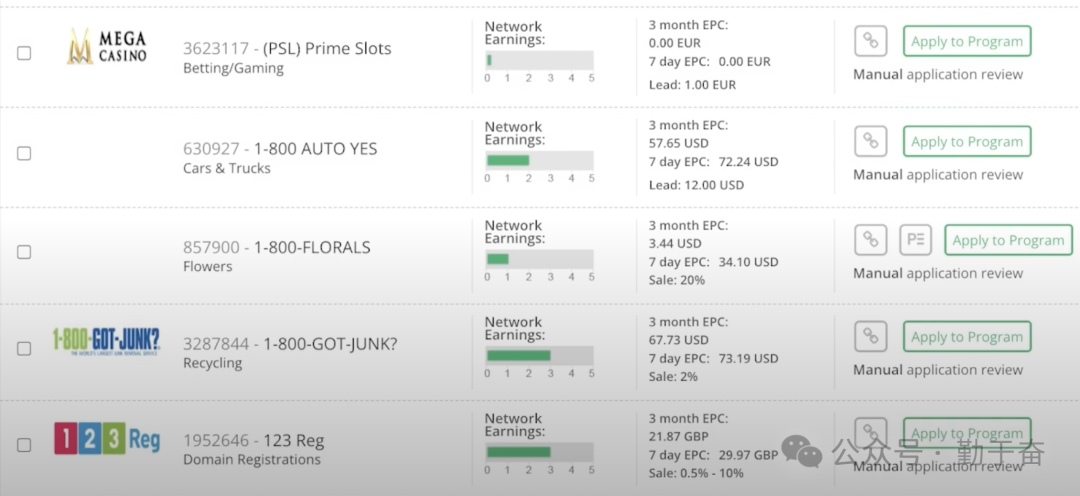
Task: Click the Mega Casino logo
Action: coord(107,48)
